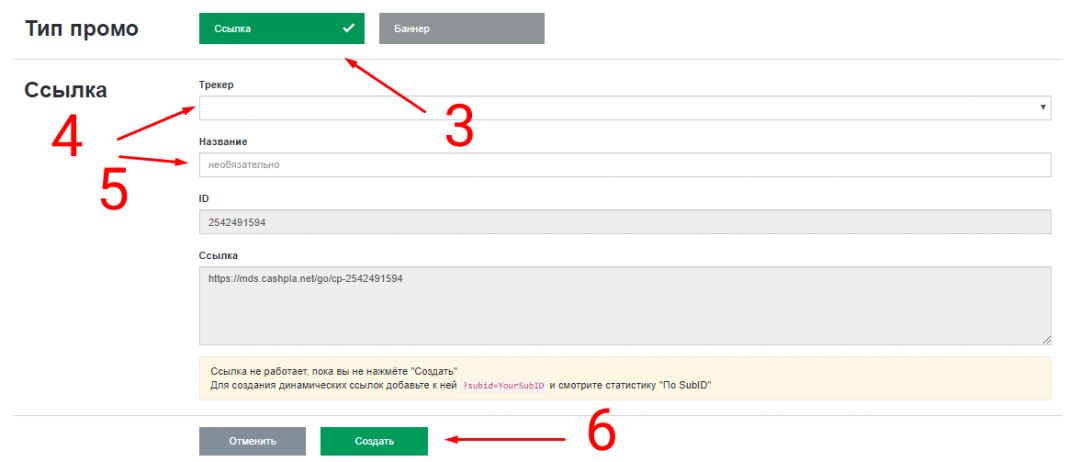Click the Ссылка label above the URL textarea
The width and height of the screenshot is (1080, 462).
[x=218, y=256]
